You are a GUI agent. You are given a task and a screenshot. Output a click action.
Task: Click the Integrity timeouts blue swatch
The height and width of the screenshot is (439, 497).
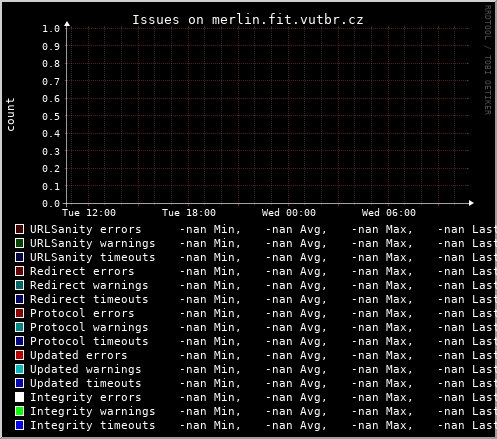(20, 425)
